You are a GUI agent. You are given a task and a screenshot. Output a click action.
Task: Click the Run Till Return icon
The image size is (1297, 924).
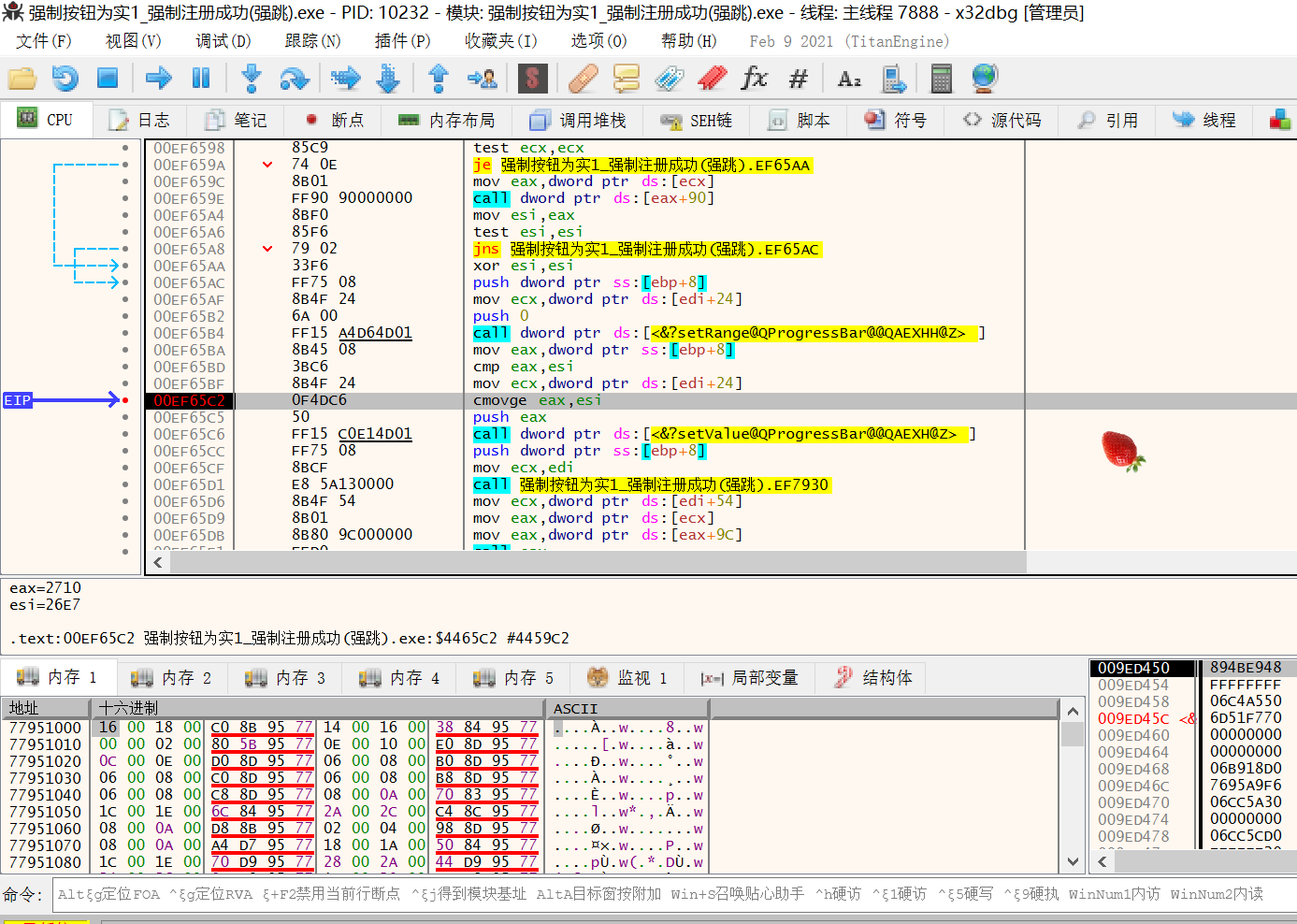pos(439,79)
